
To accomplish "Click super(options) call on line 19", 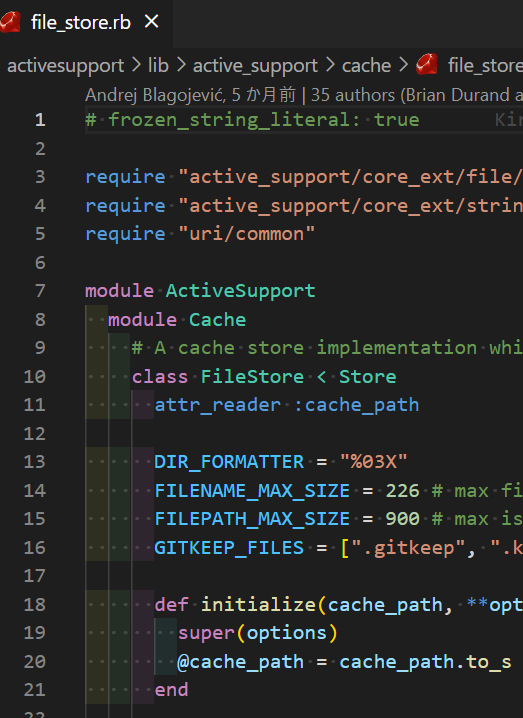I will pos(258,633).
